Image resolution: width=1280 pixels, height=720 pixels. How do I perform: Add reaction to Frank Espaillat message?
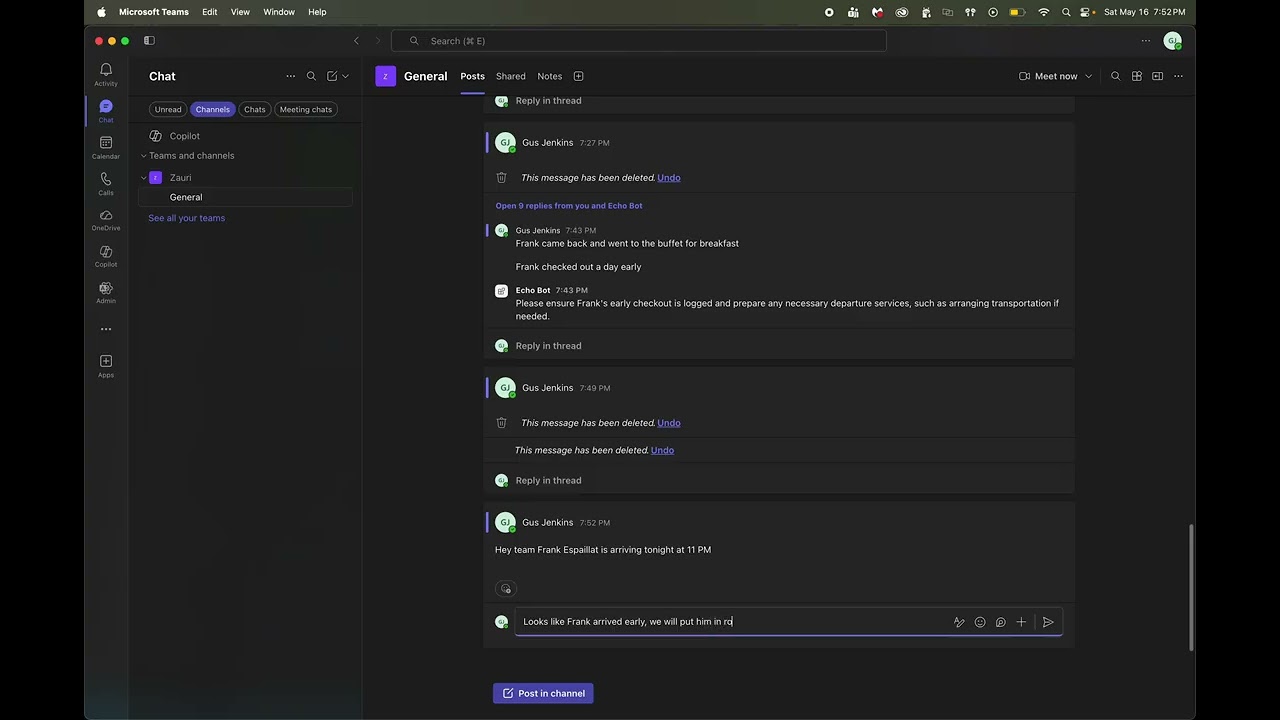pyautogui.click(x=506, y=589)
